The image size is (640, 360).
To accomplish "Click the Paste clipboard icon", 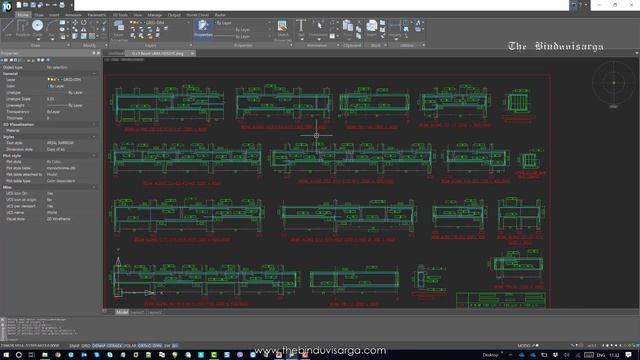I will 347,28.
